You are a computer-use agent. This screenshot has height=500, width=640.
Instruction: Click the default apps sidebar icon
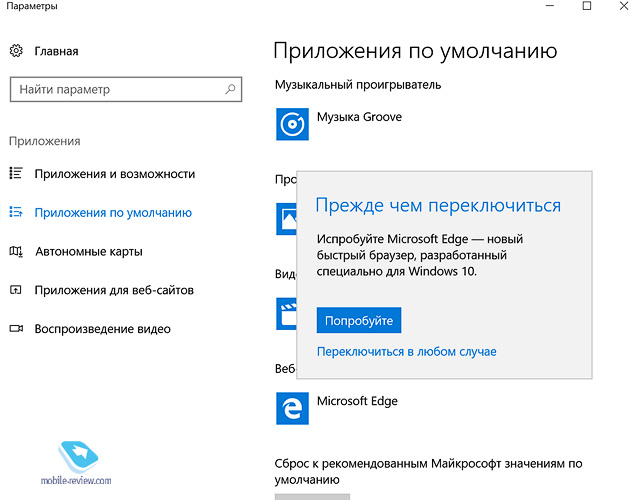(16, 212)
